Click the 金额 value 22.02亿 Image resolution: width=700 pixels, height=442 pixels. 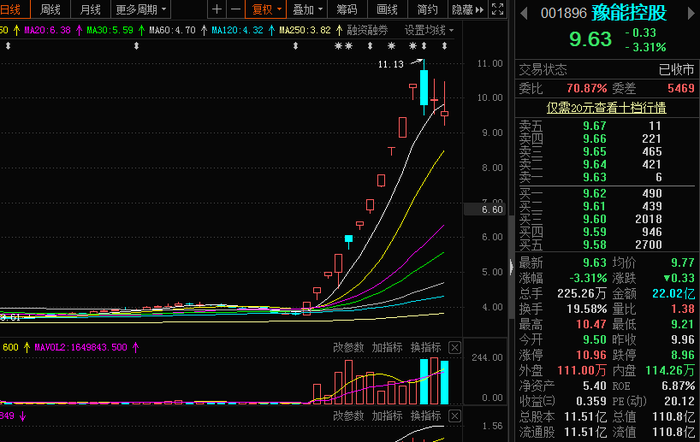click(x=673, y=294)
